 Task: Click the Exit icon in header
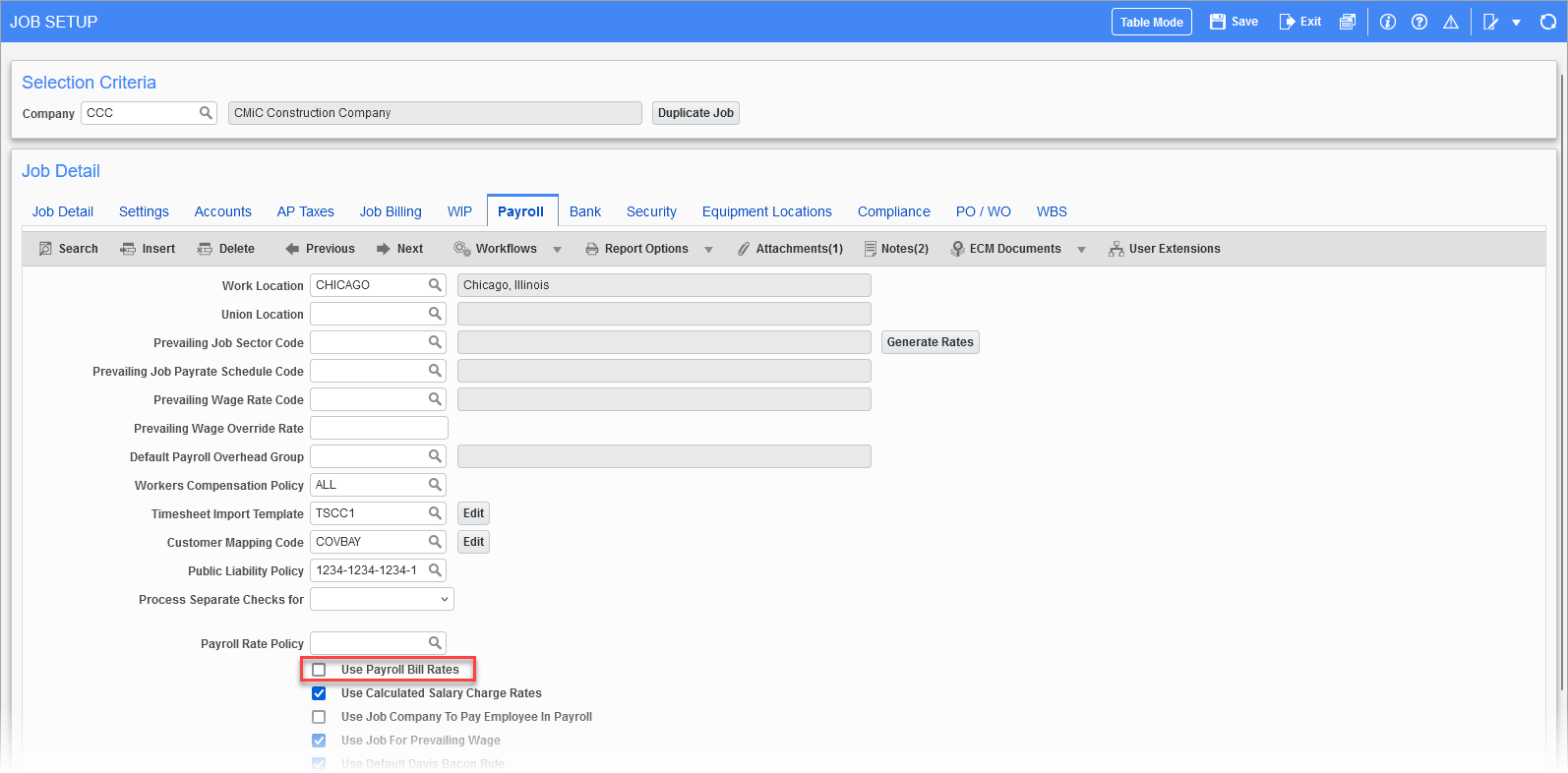(x=1287, y=22)
